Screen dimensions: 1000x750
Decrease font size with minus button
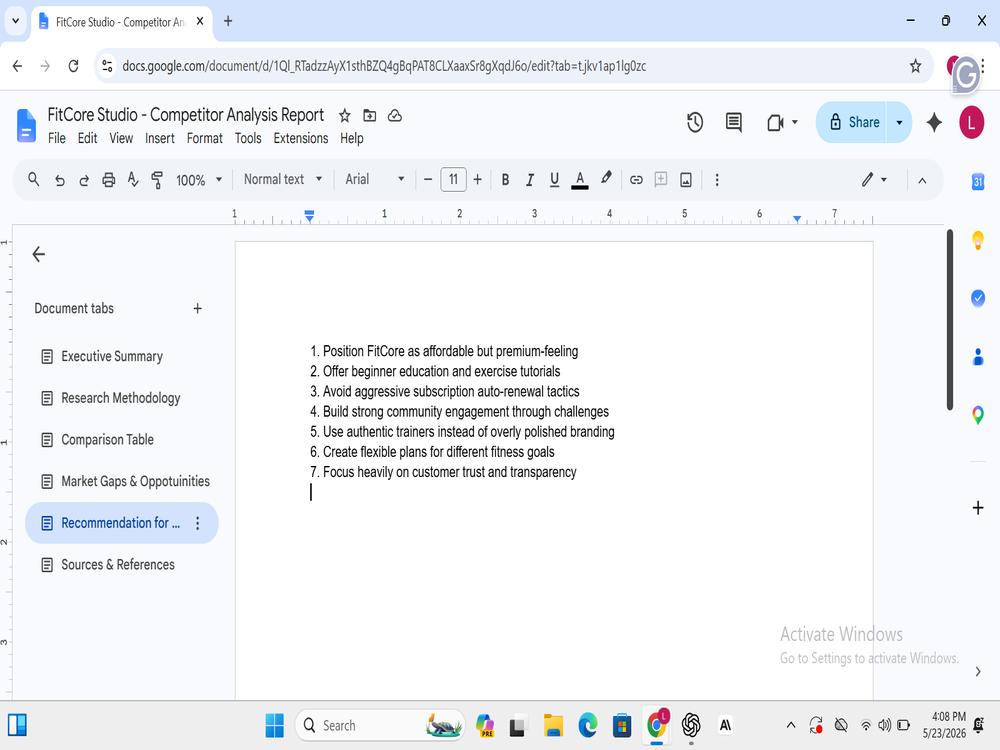[428, 180]
